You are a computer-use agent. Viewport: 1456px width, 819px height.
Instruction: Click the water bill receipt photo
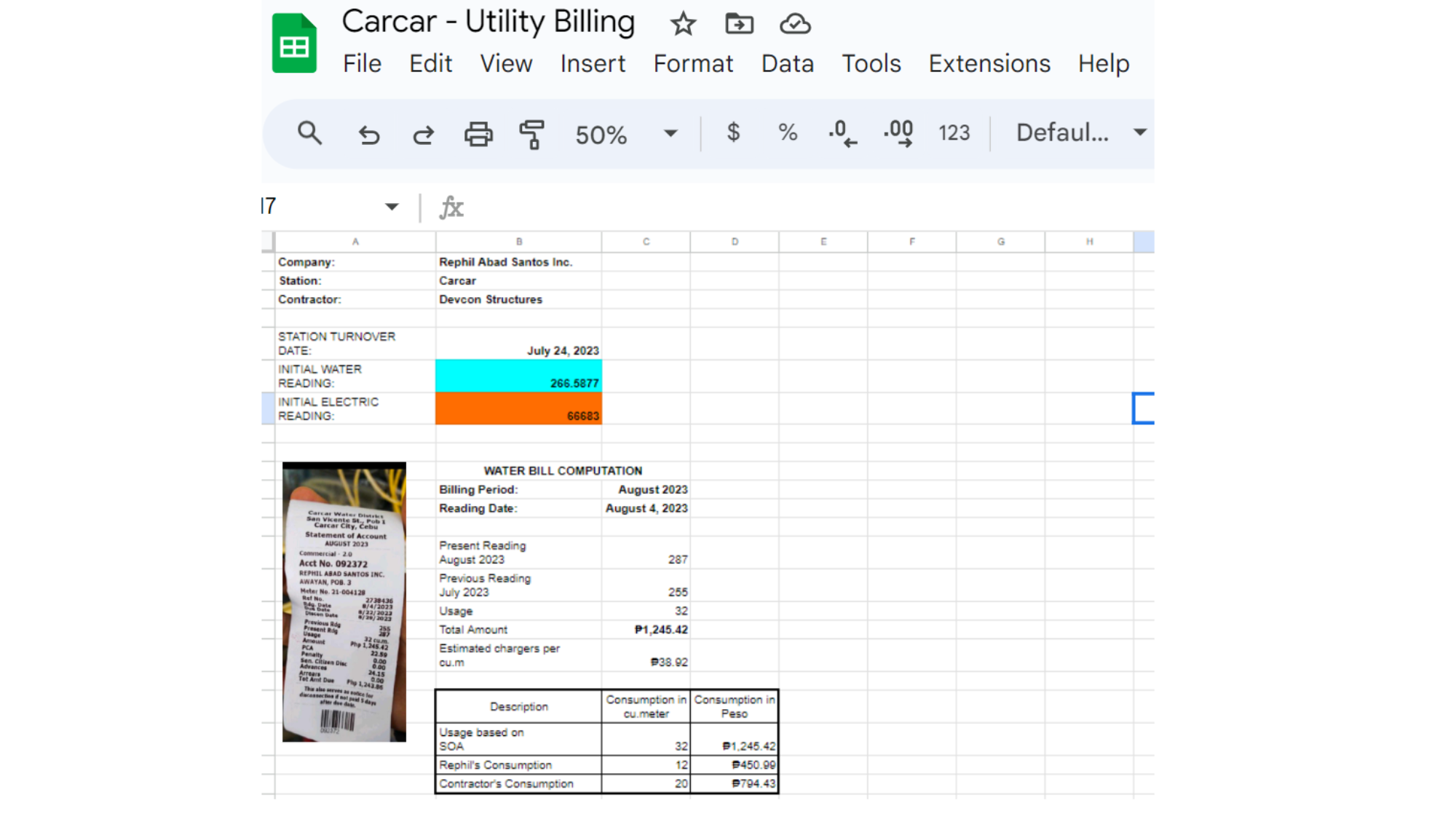pos(344,601)
